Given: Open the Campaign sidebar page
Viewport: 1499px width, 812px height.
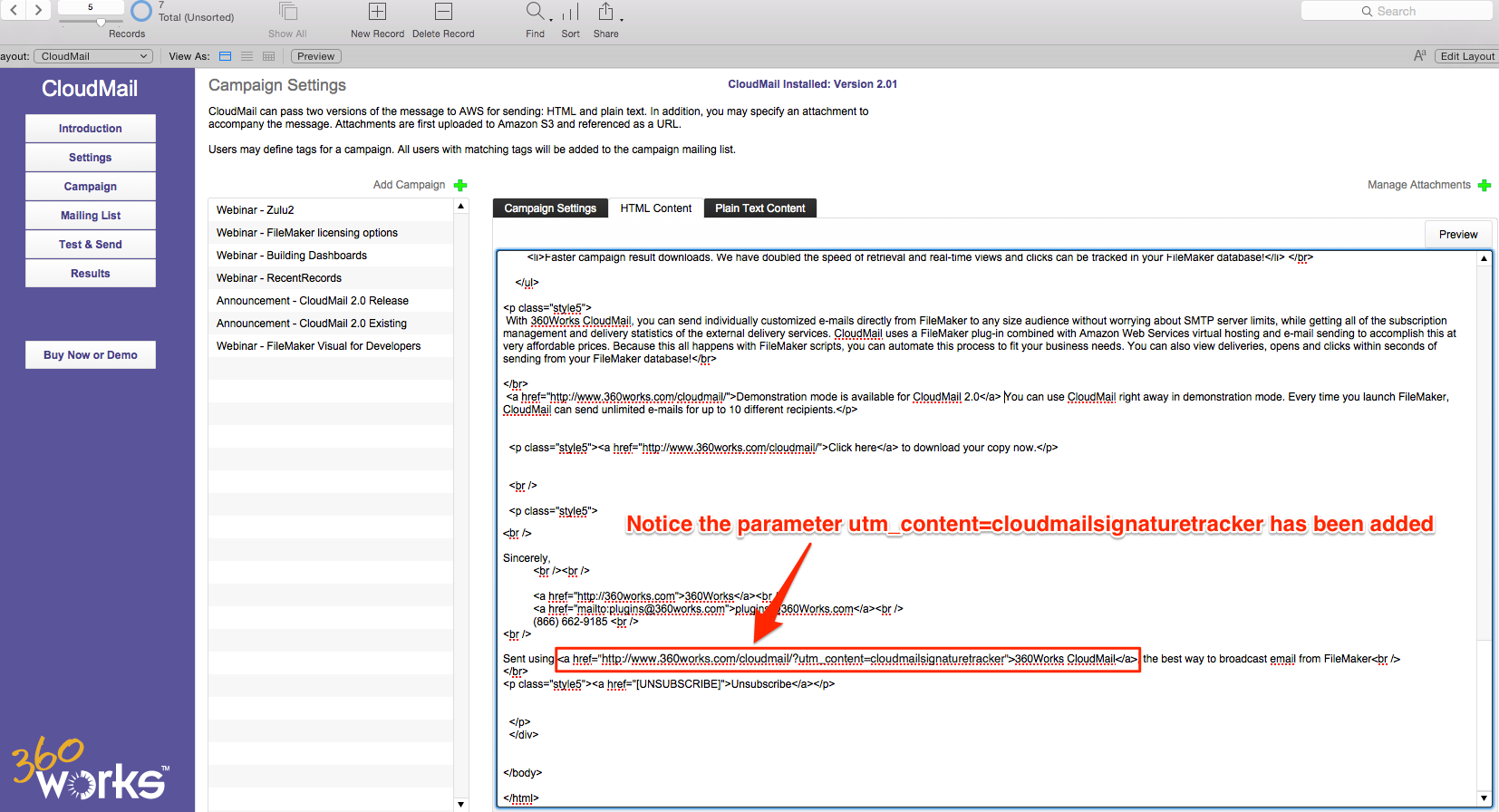Looking at the screenshot, I should pos(91,187).
